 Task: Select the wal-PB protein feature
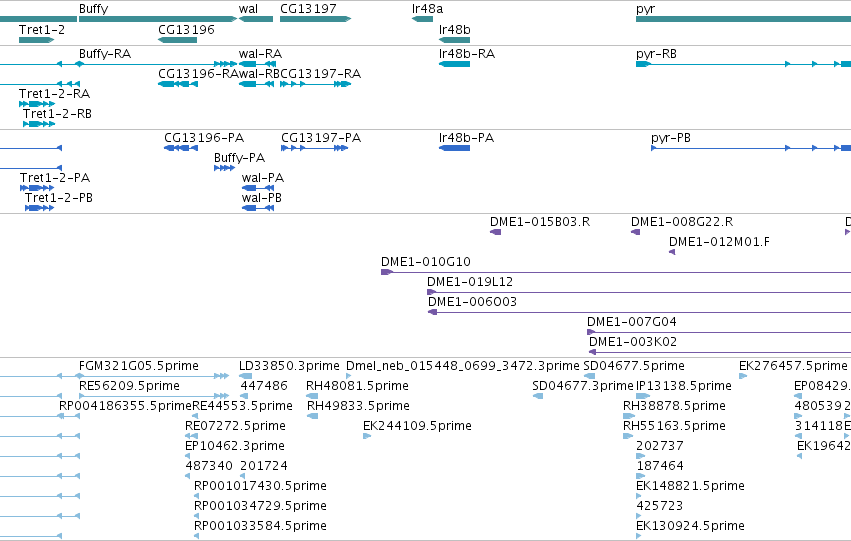click(x=258, y=208)
